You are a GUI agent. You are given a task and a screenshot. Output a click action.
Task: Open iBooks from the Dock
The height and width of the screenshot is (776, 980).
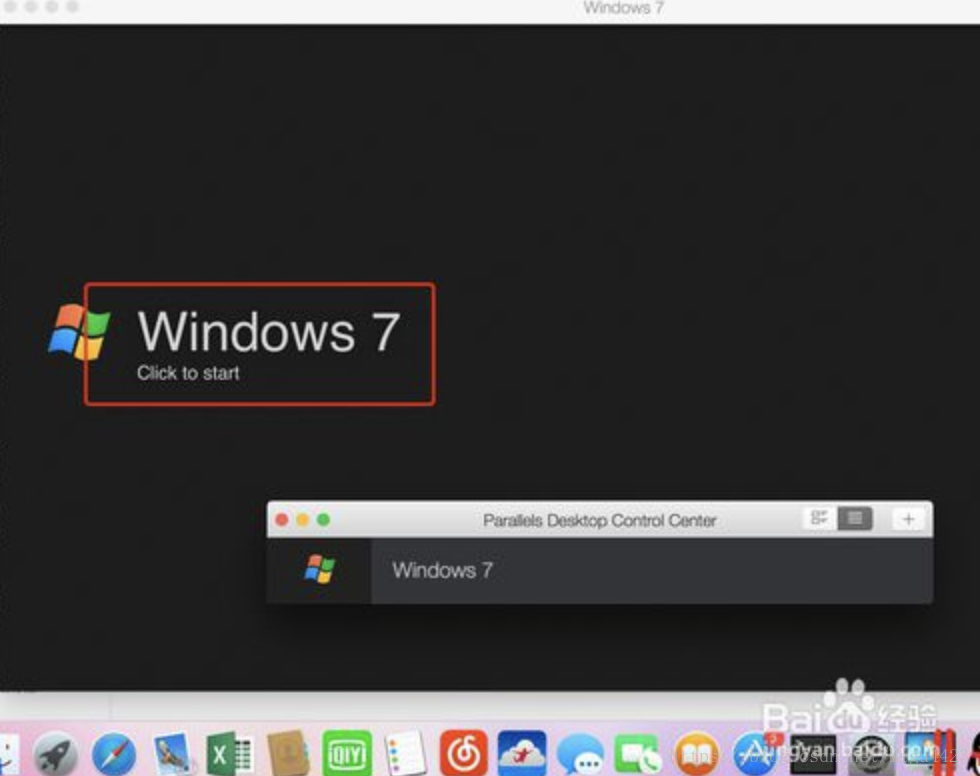(696, 754)
